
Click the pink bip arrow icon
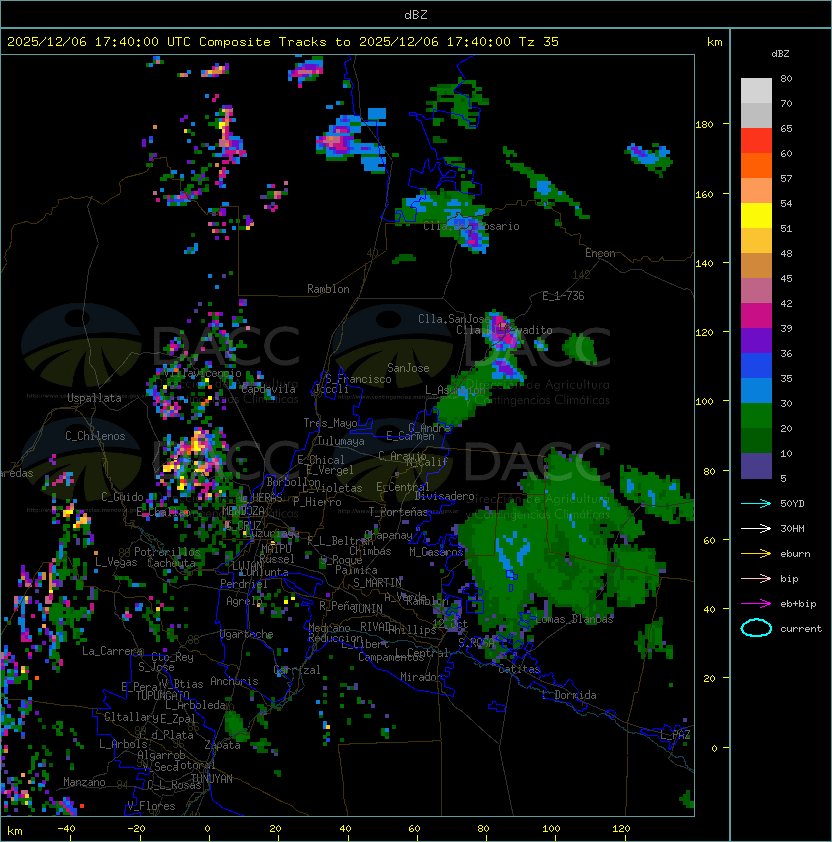[x=756, y=578]
